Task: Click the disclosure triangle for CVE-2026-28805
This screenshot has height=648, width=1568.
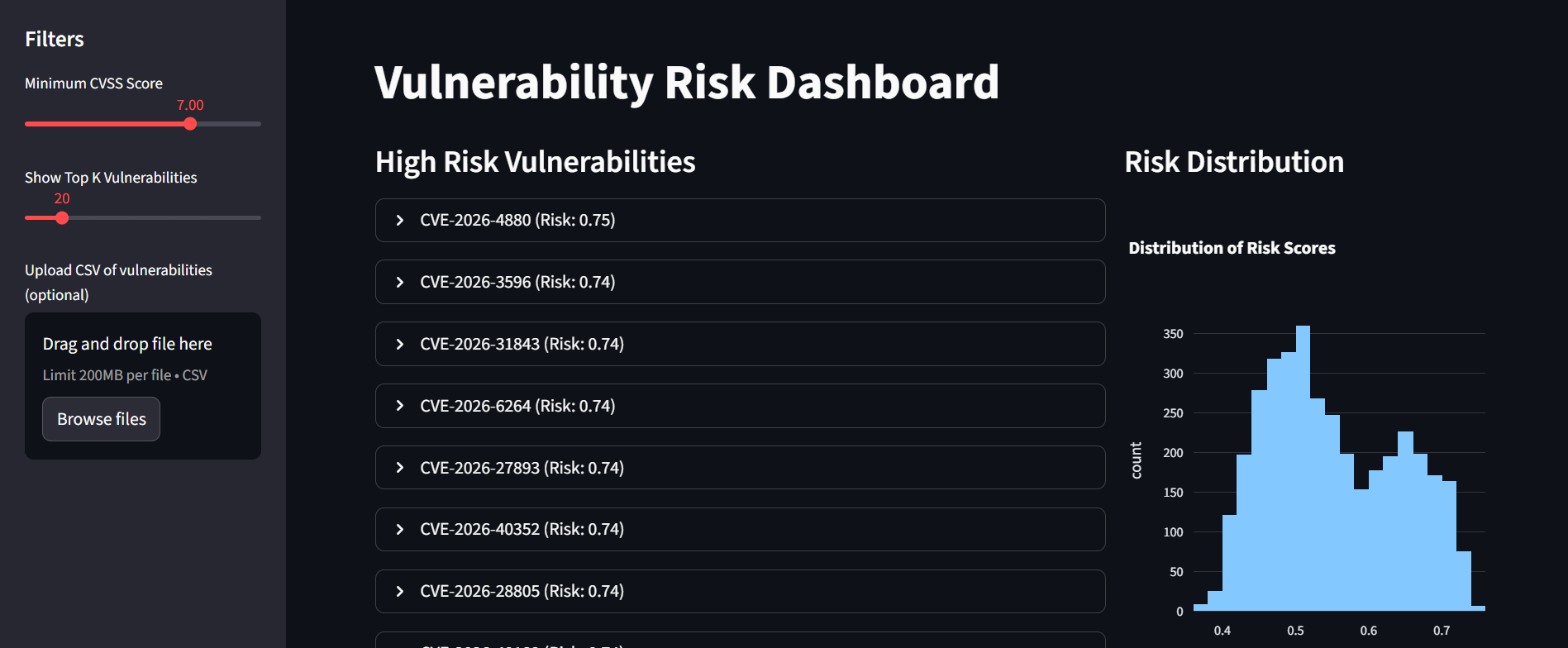Action: pos(400,591)
